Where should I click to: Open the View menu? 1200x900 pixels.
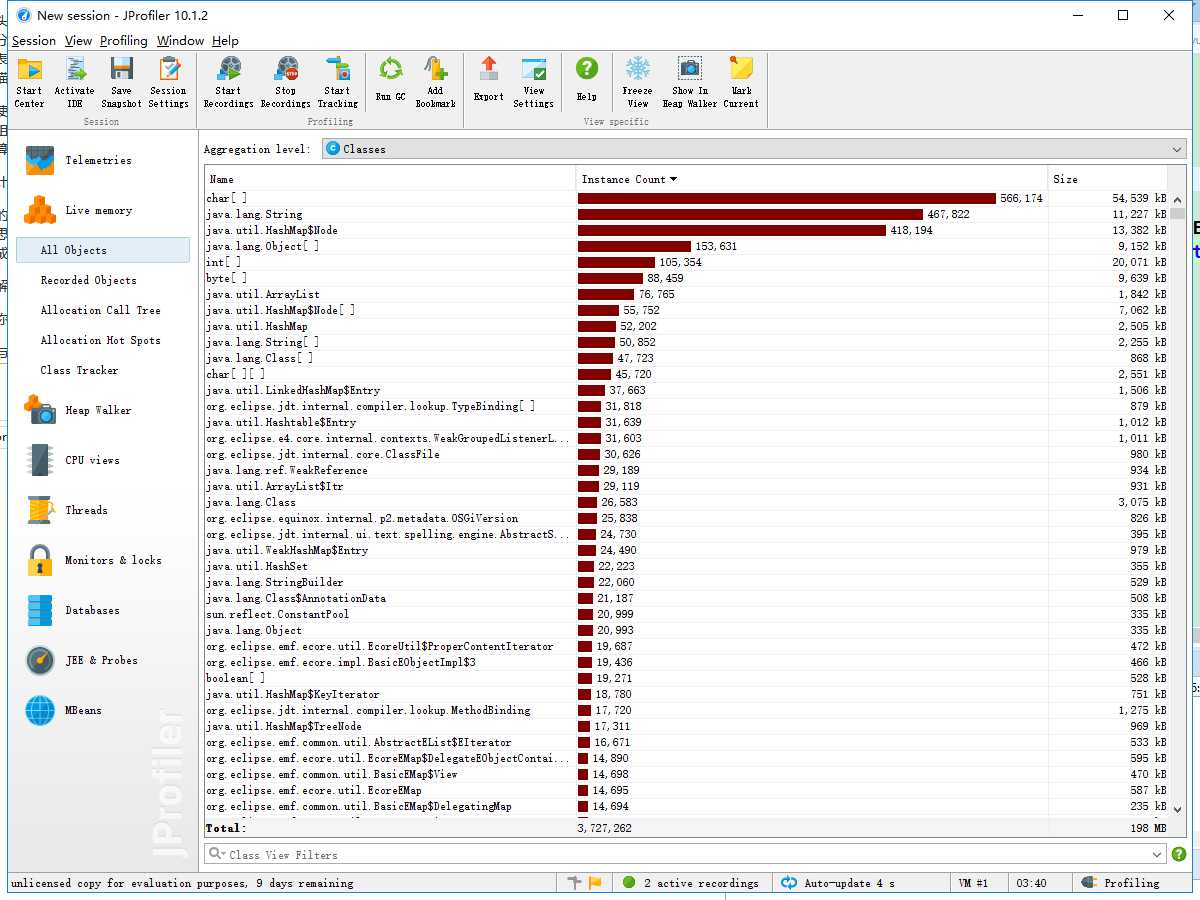78,41
